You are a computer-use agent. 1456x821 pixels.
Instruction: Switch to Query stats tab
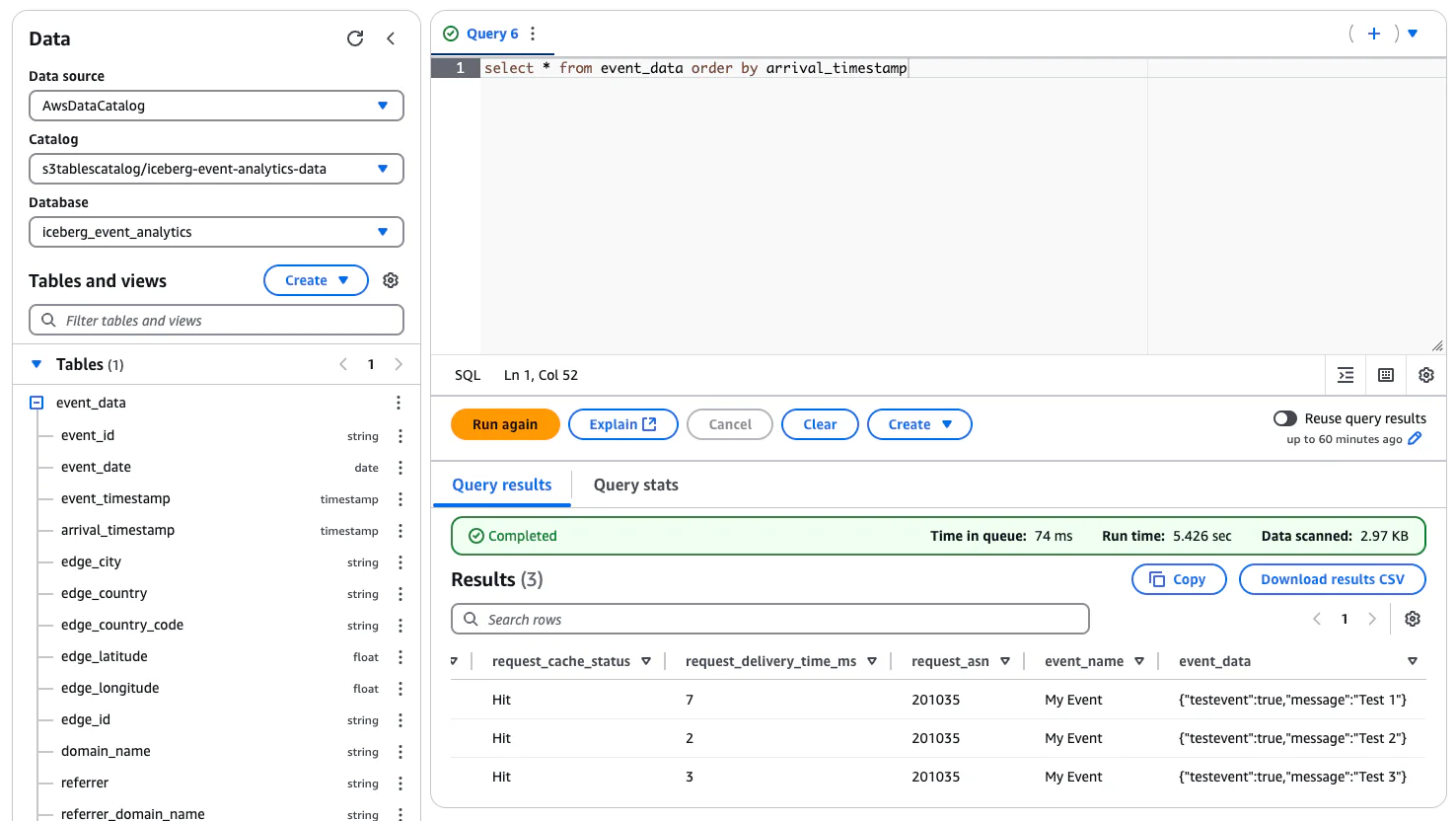click(x=635, y=485)
